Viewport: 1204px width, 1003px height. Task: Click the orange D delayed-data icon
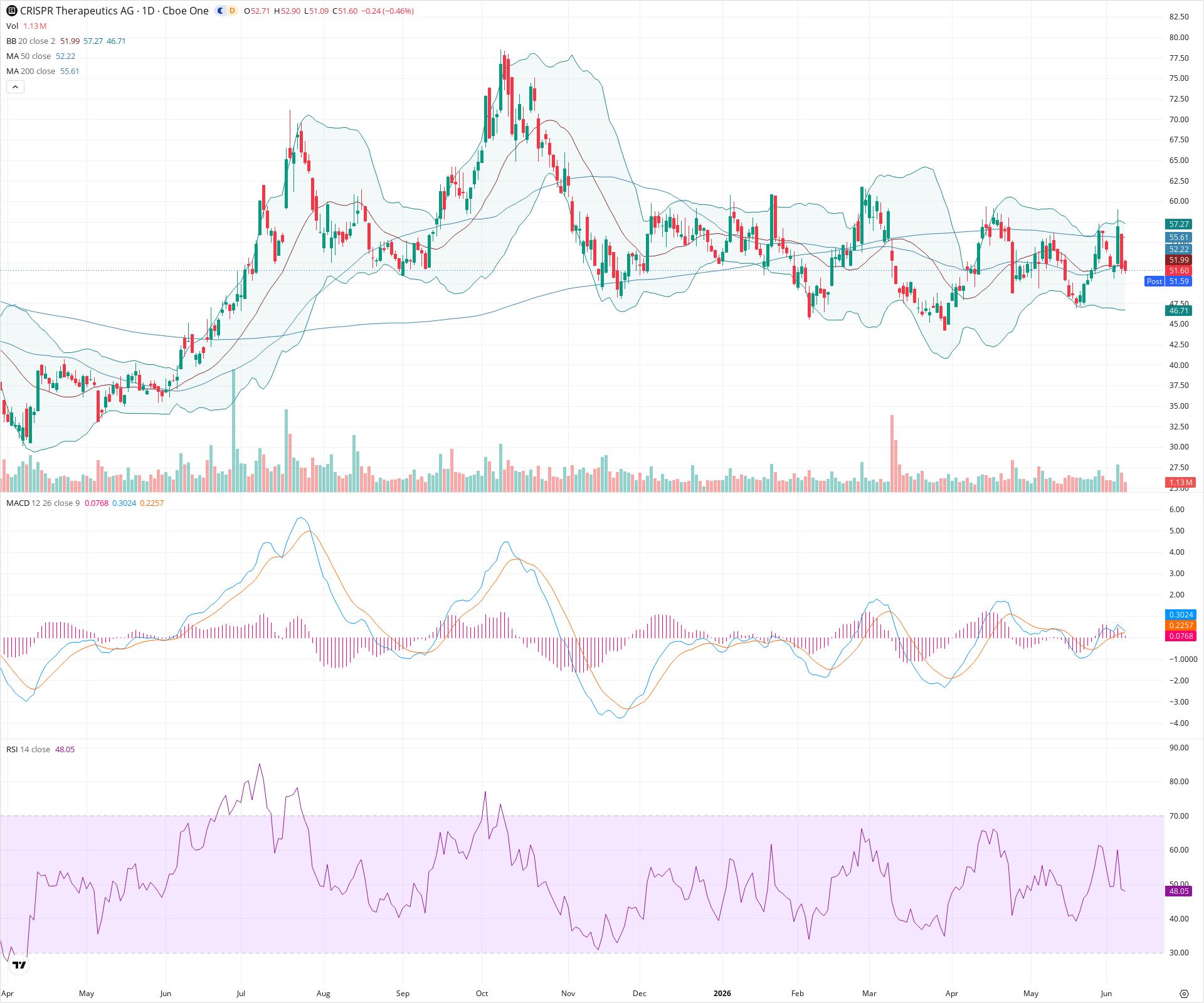pyautogui.click(x=232, y=11)
